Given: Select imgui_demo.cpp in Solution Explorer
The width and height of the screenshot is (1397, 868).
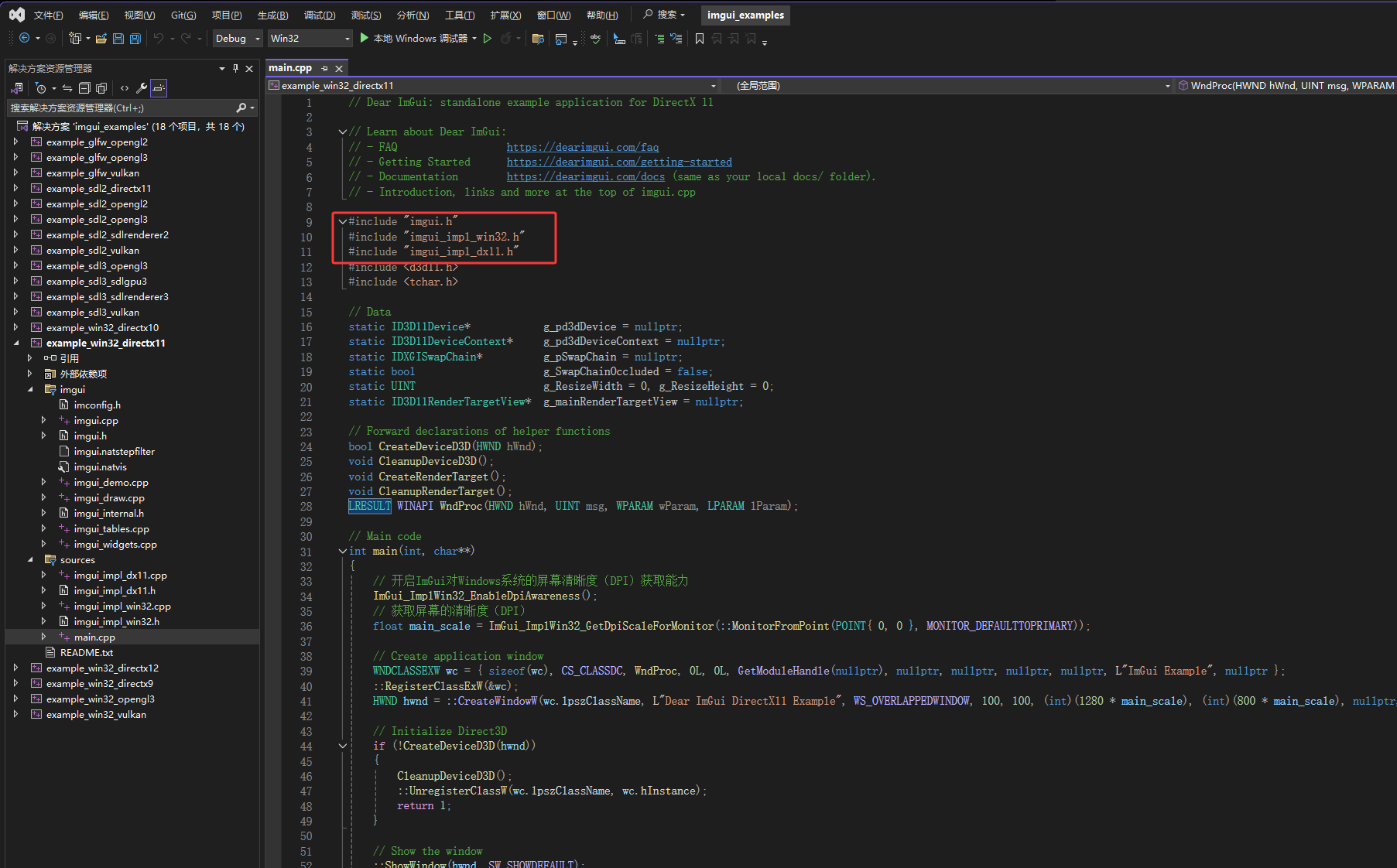Looking at the screenshot, I should 111,482.
